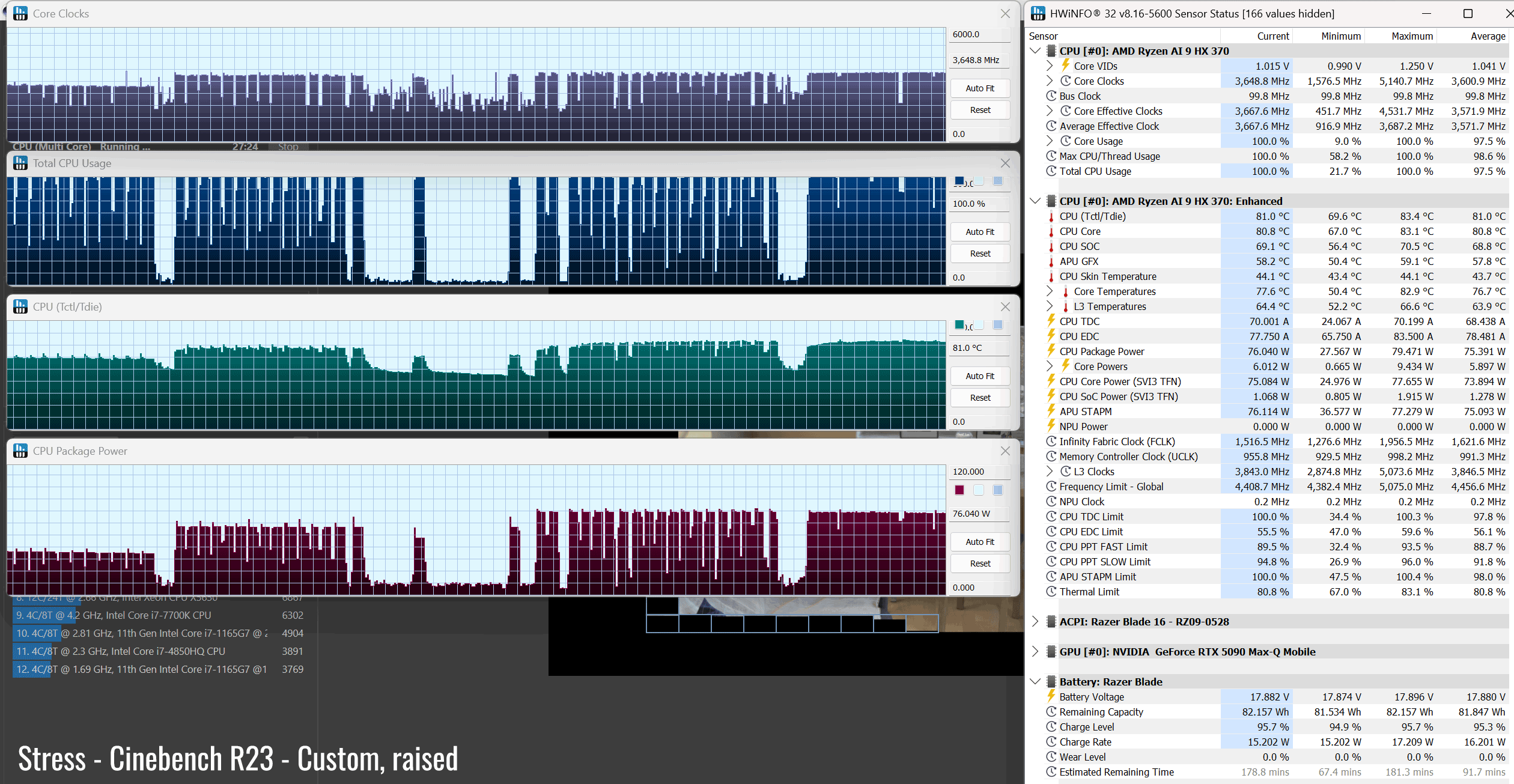Screen dimensions: 1514x784
Task: Click the lightning icon beside Battery Voltage
Action: click(x=1051, y=696)
